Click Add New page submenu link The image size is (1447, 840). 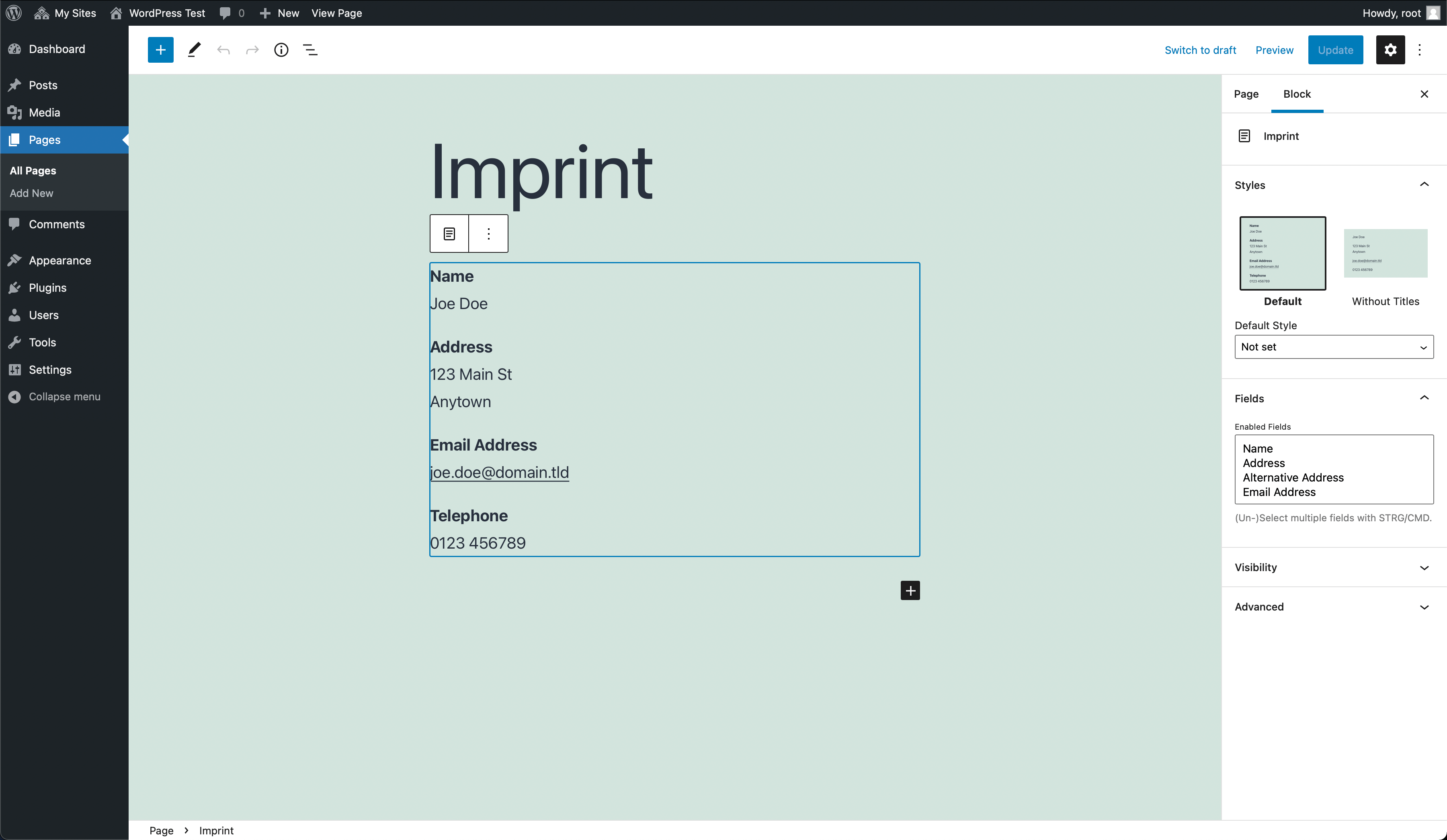click(32, 193)
